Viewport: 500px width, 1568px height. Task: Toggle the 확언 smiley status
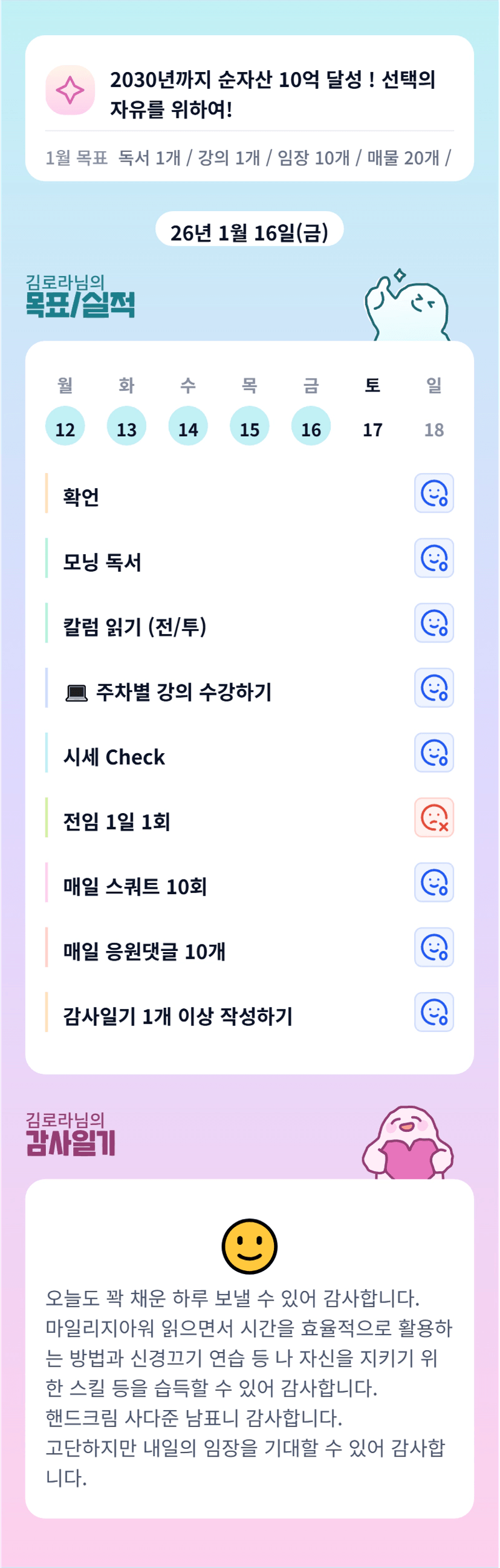click(433, 493)
